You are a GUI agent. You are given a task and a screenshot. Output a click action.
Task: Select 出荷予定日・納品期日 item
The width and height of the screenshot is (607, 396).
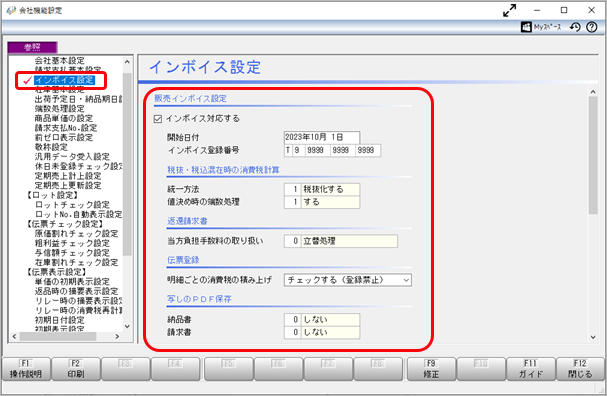(78, 99)
